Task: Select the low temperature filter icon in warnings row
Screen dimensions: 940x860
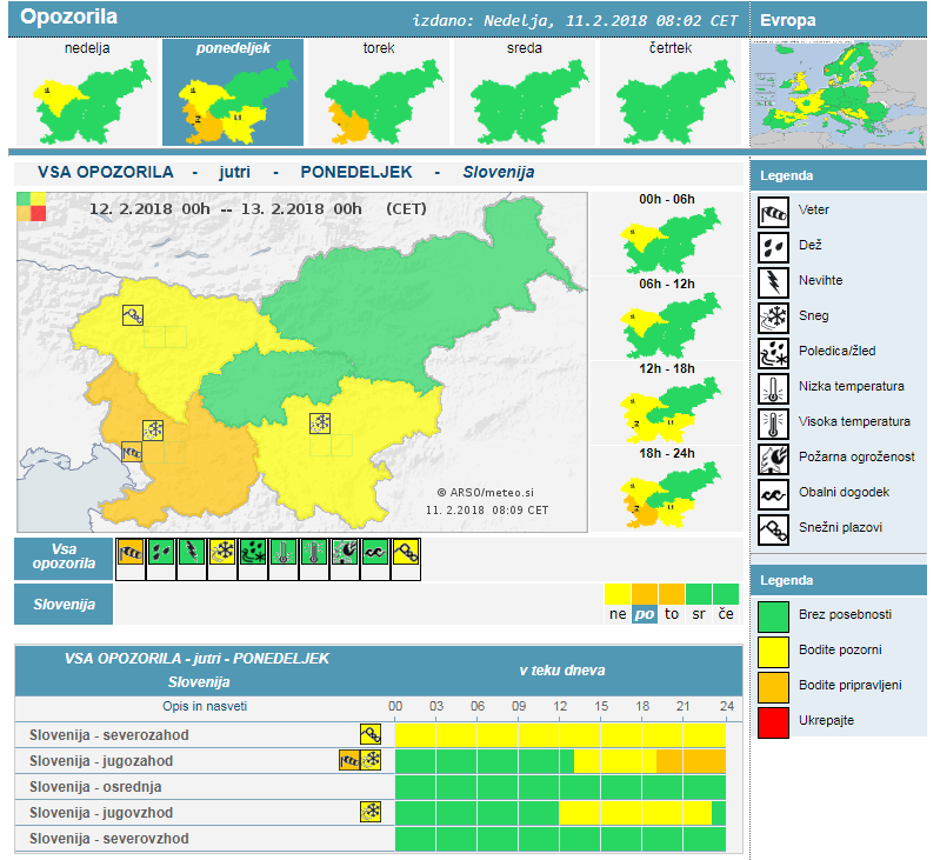Action: pos(284,553)
